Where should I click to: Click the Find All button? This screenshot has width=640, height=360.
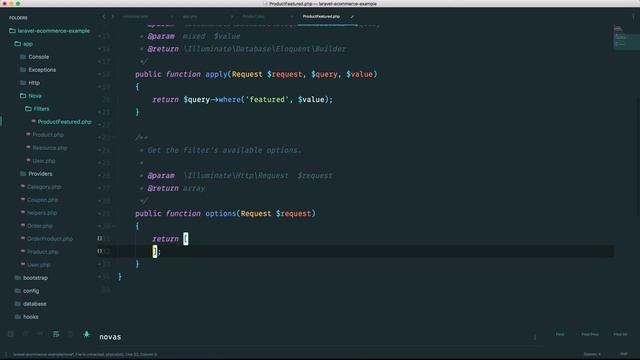(x=620, y=334)
